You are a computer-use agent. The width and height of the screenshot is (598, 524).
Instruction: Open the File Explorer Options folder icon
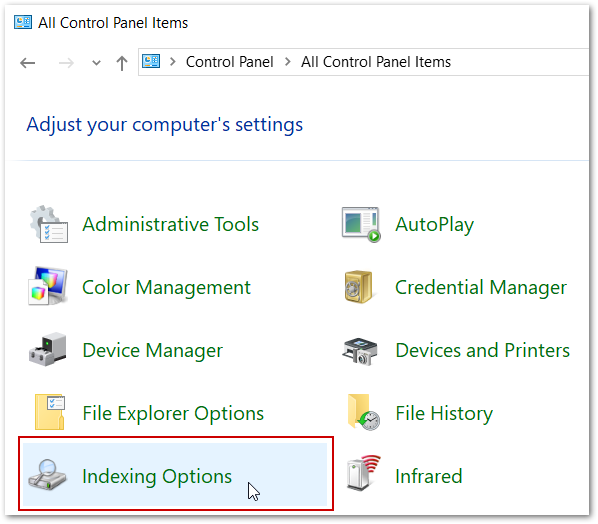click(50, 412)
